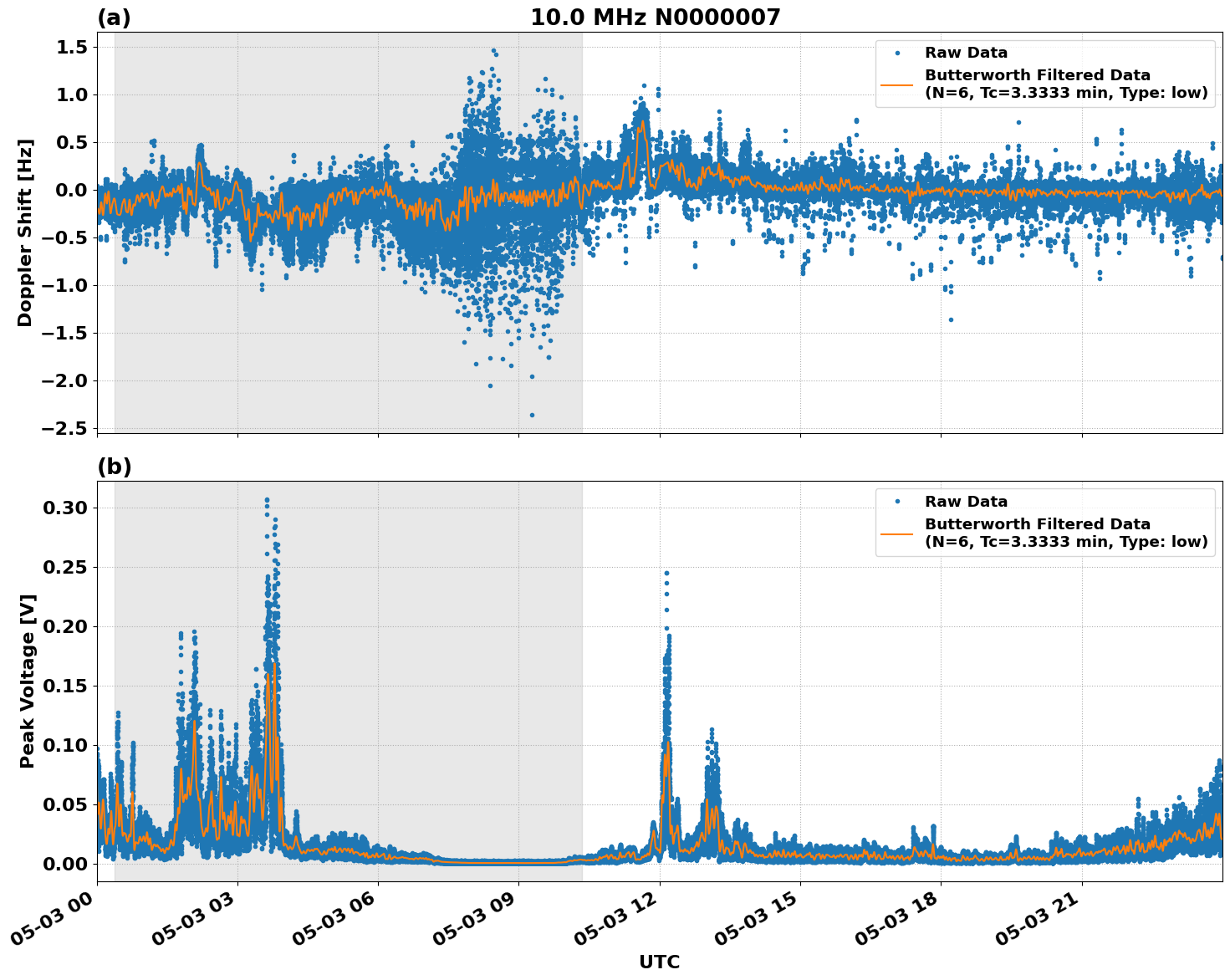This screenshot has width=1230, height=980.
Task: Click the "Doppler Shift [Hz]" y-axis label
Action: pos(25,232)
